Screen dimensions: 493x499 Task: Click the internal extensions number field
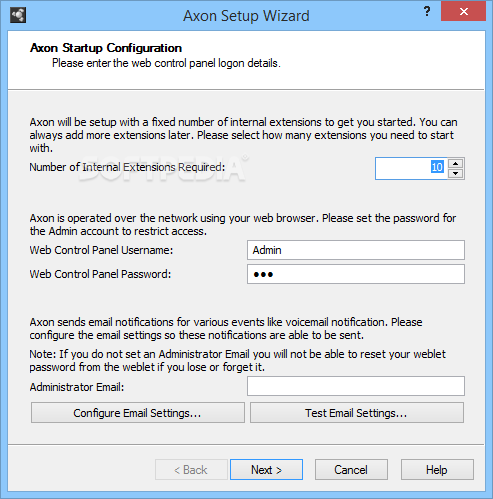coord(411,168)
